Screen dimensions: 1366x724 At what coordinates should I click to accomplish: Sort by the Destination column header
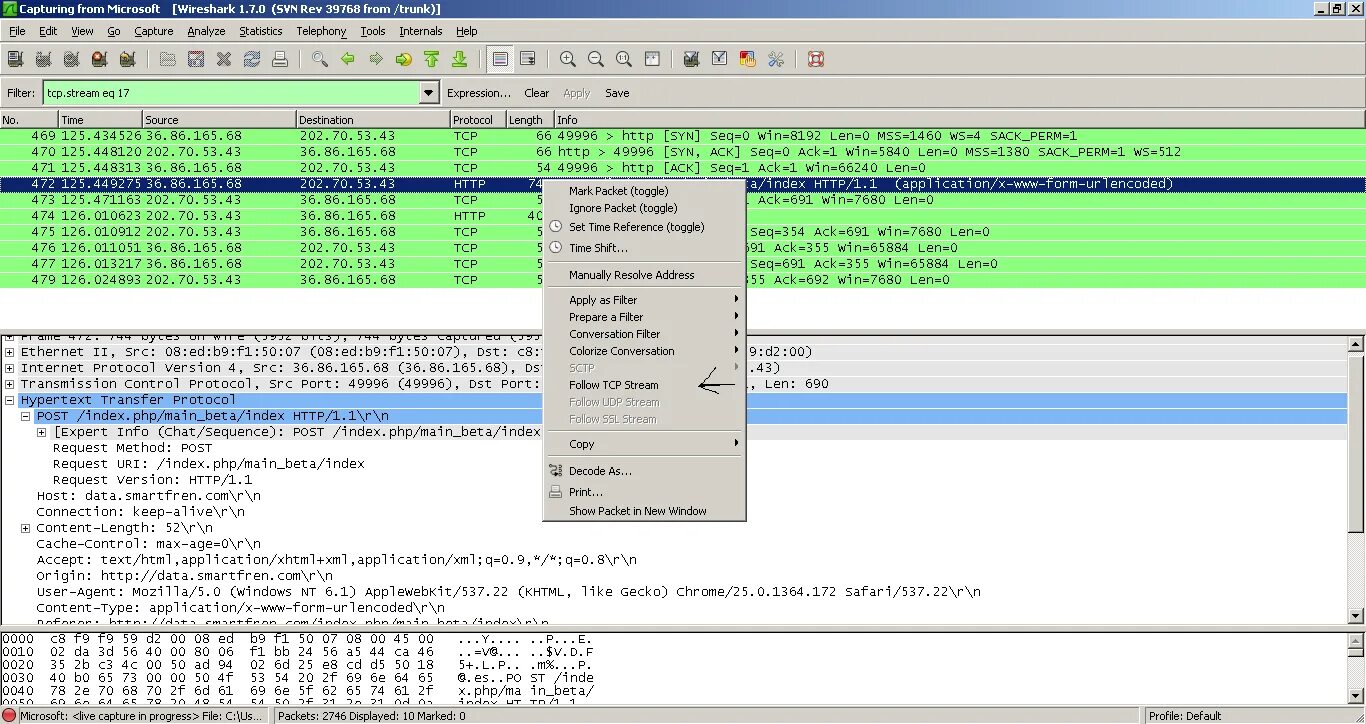[x=373, y=120]
